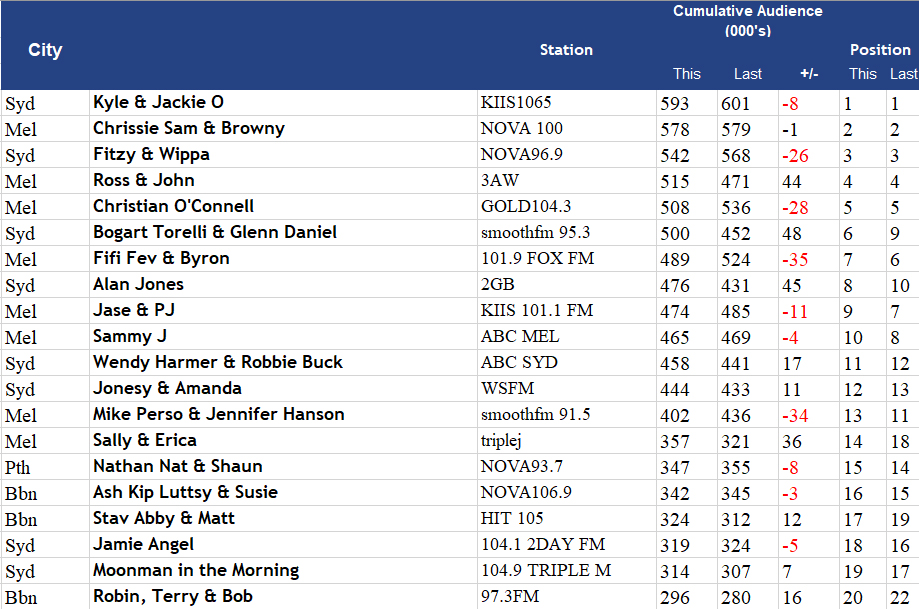This screenshot has height=609, width=919.
Task: Click the "Alan Jones" show name
Action: click(138, 284)
